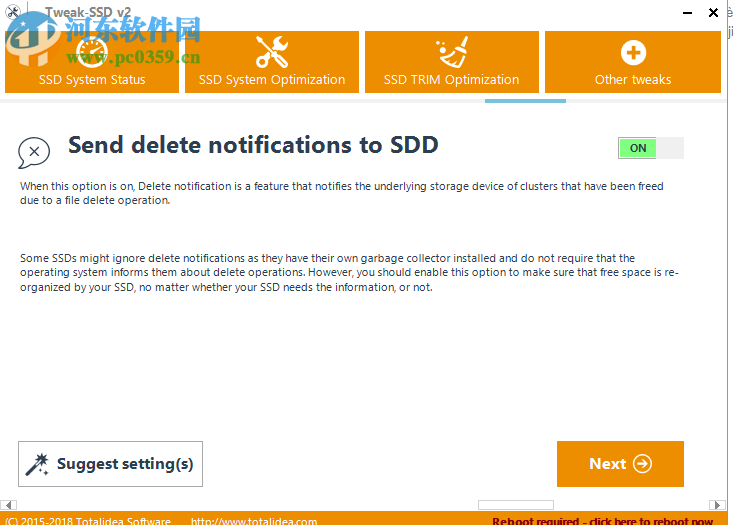This screenshot has height=525, width=733.
Task: Click the Next button
Action: point(620,464)
